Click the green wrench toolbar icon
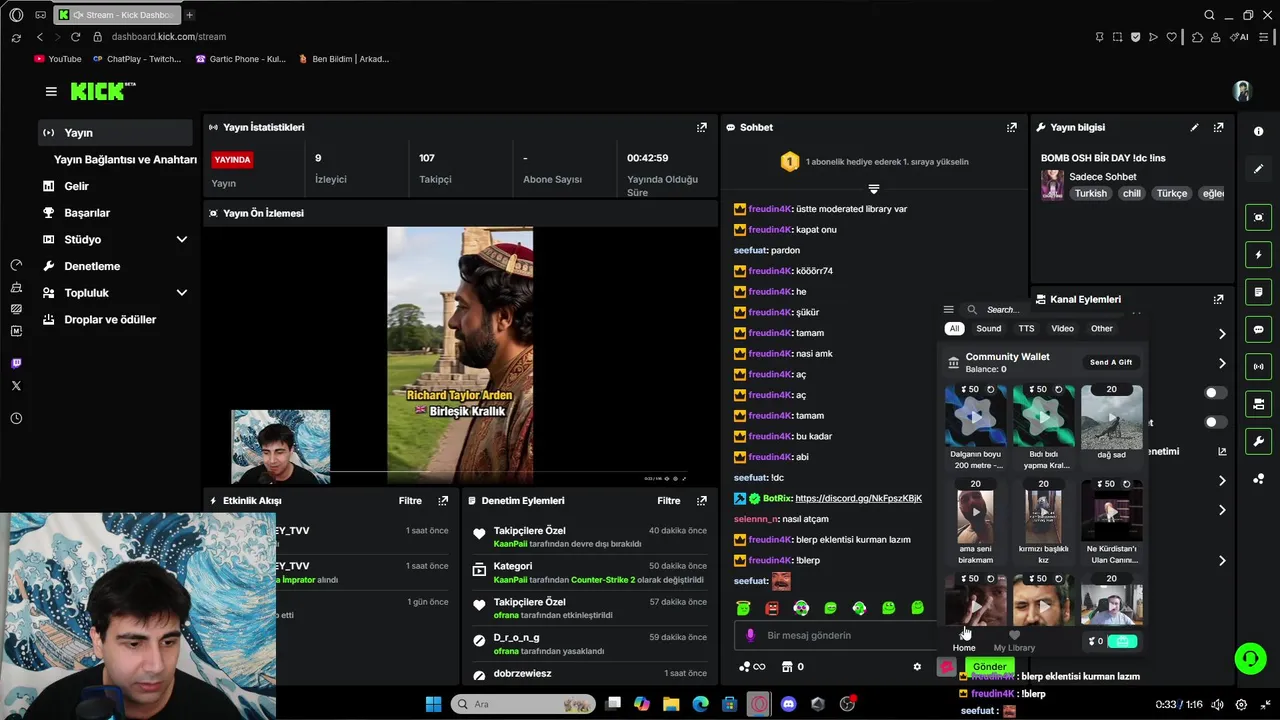Screen dimensions: 1280x720 pyautogui.click(x=1259, y=441)
